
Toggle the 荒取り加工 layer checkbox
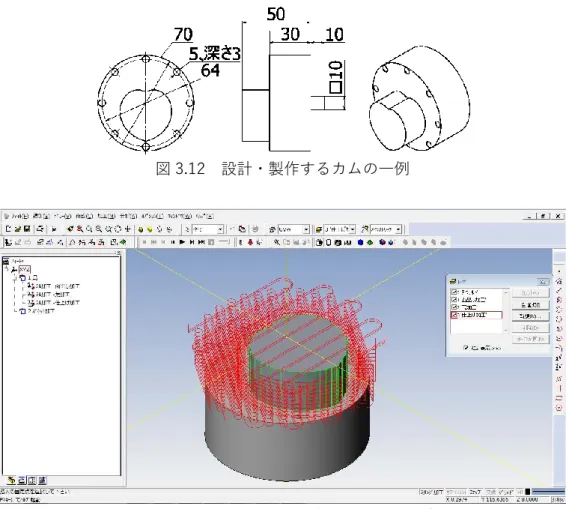454,300
